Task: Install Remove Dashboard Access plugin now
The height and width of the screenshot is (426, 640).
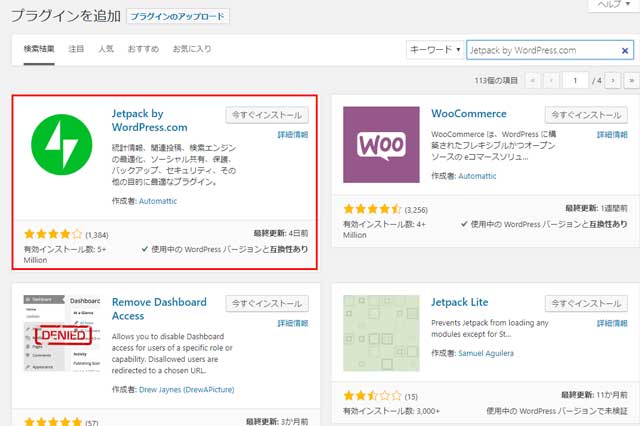Action: click(267, 304)
